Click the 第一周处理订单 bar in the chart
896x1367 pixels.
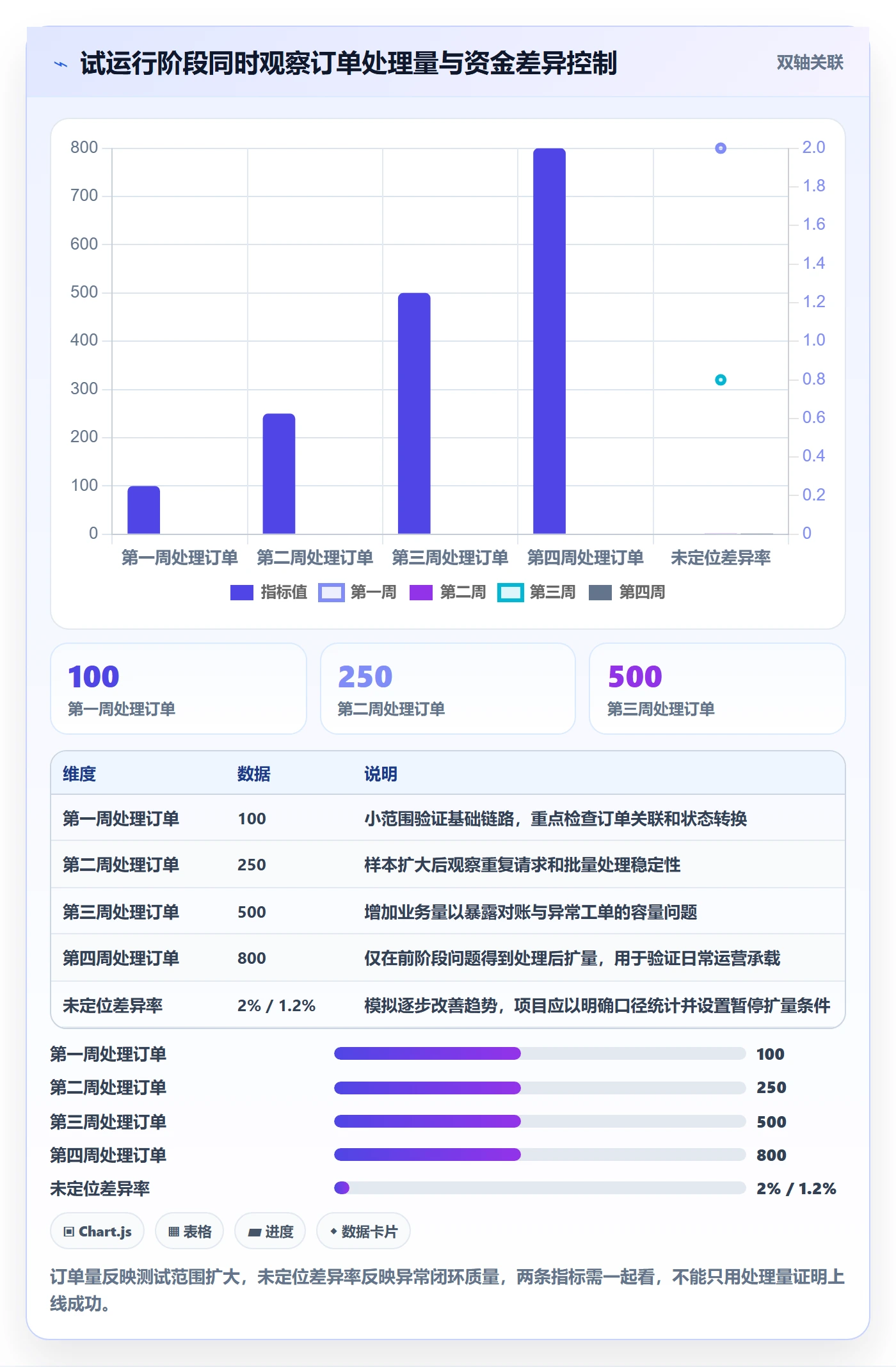144,509
